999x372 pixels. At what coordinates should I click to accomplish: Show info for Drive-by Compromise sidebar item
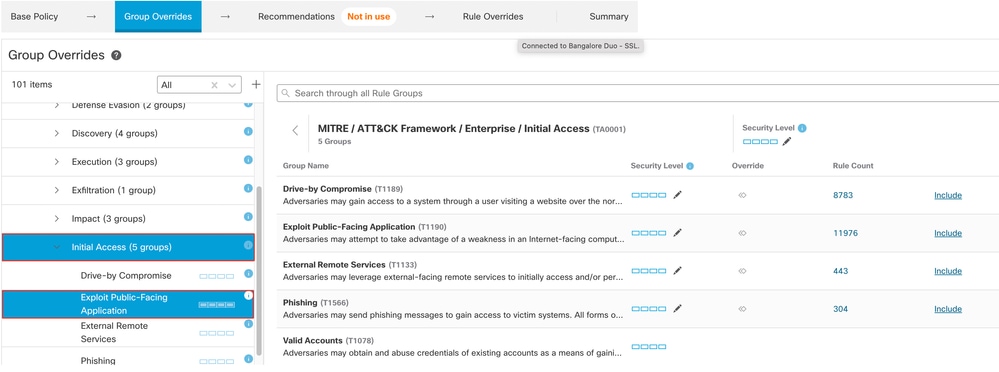click(248, 273)
